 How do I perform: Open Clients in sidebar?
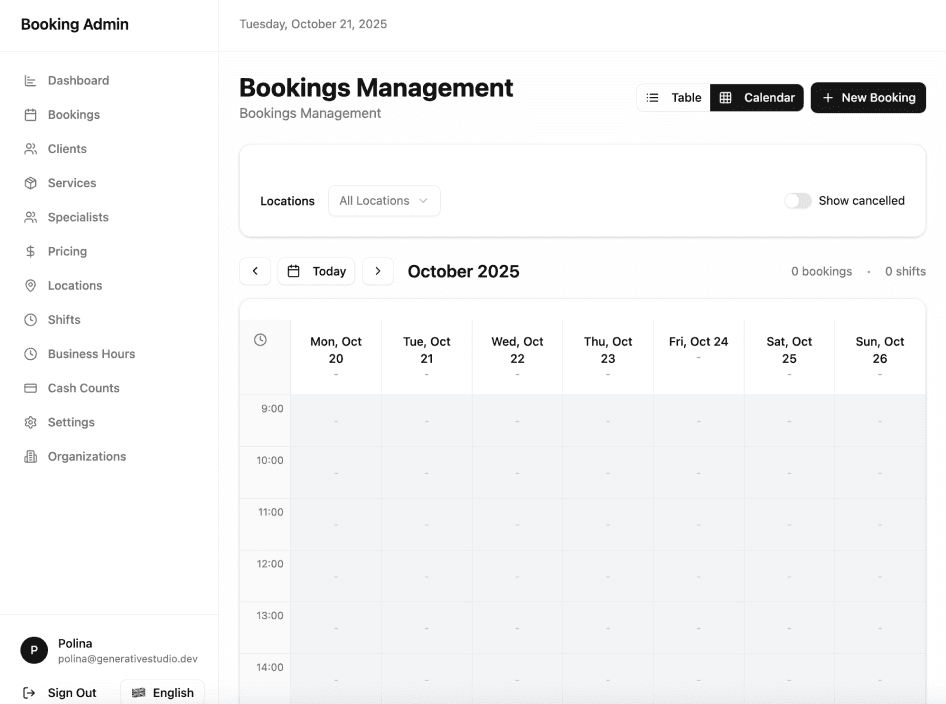(x=67, y=149)
